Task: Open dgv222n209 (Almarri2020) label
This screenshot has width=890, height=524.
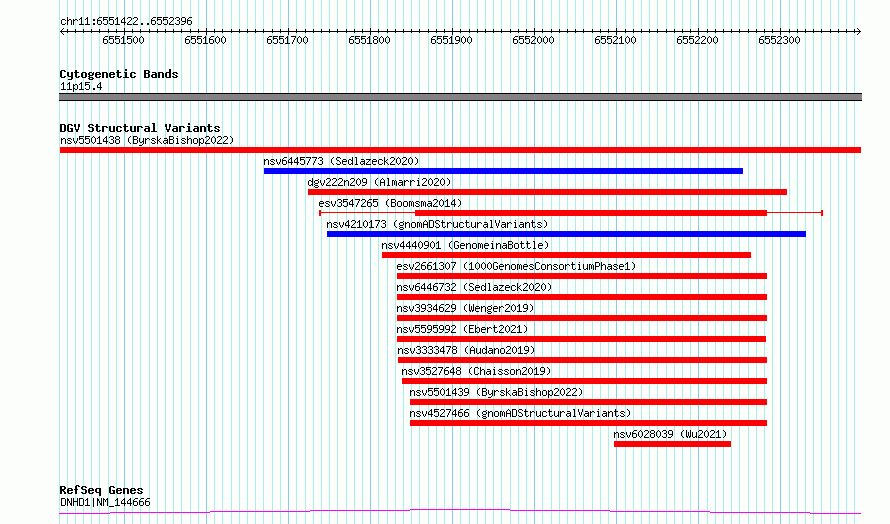Action: (379, 182)
